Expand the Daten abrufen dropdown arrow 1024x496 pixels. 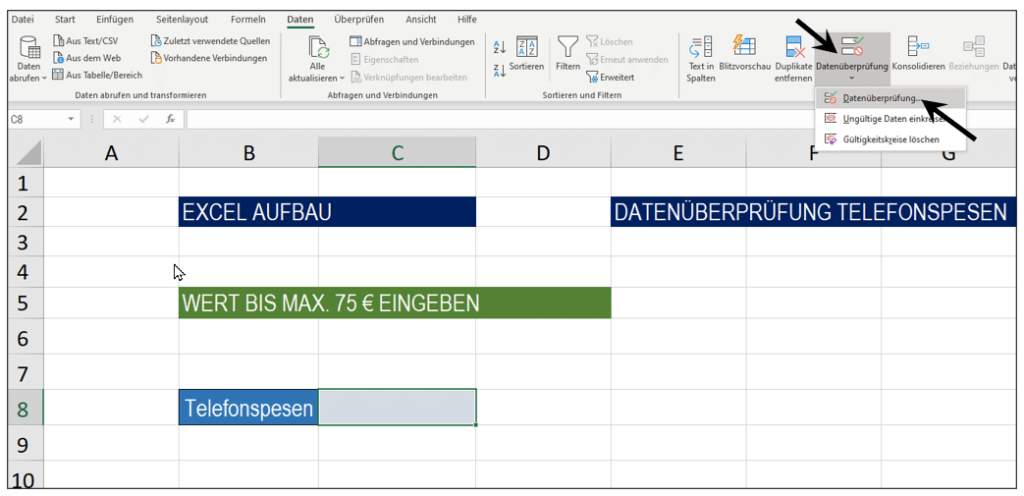coord(44,78)
